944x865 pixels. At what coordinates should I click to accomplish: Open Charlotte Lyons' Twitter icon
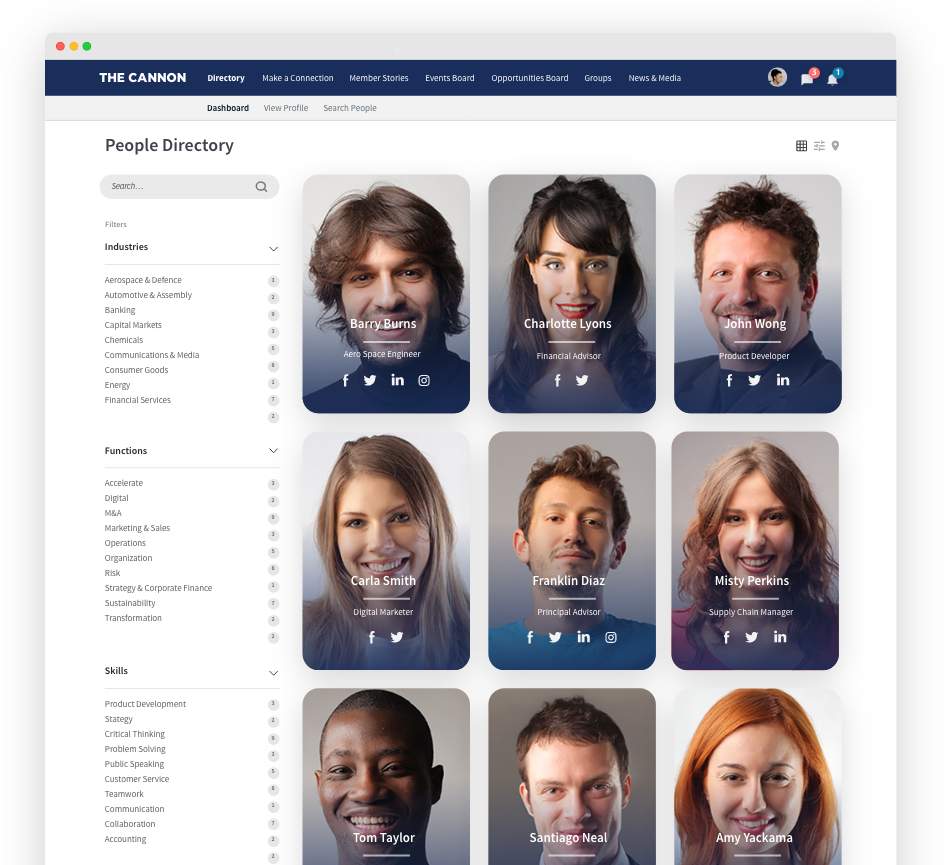pyautogui.click(x=582, y=380)
